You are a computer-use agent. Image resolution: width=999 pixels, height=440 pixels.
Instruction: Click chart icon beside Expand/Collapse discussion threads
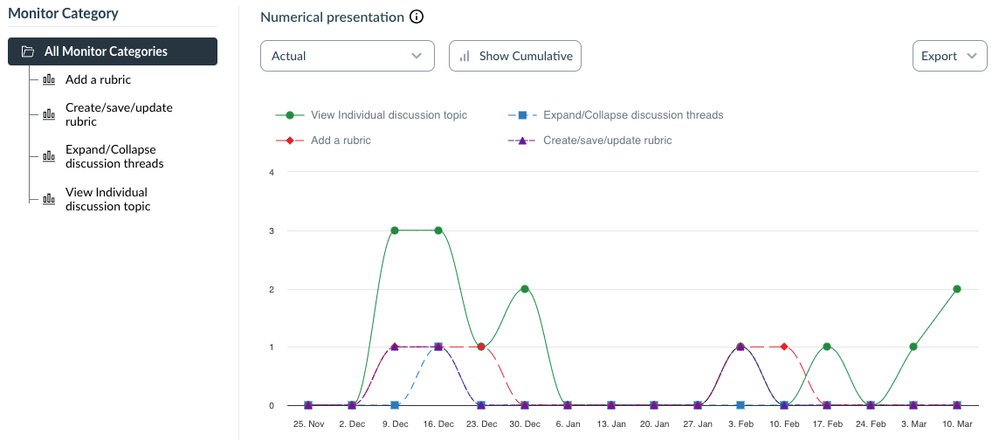pyautogui.click(x=48, y=156)
